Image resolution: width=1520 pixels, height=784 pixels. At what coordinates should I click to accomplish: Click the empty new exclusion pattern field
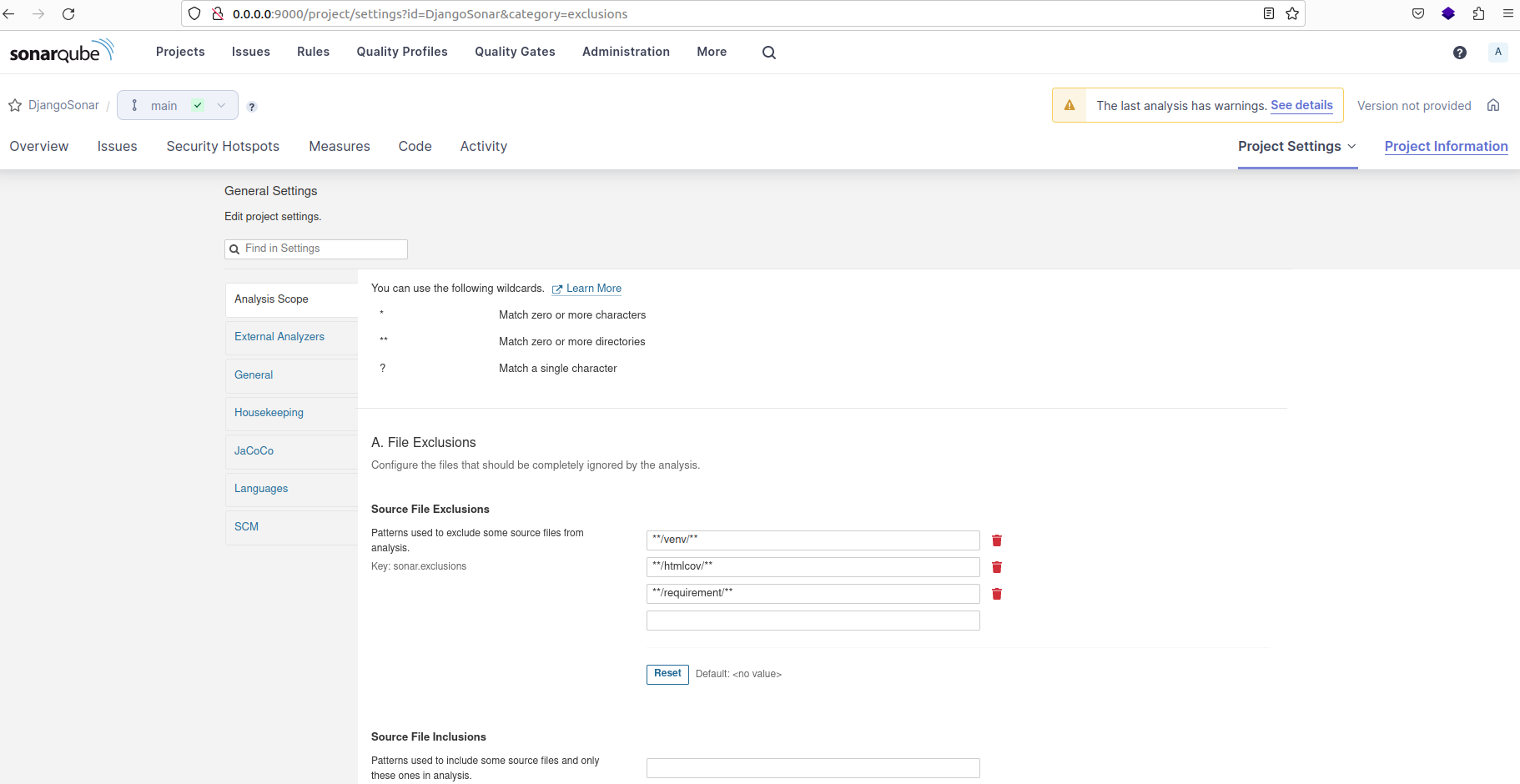click(813, 621)
